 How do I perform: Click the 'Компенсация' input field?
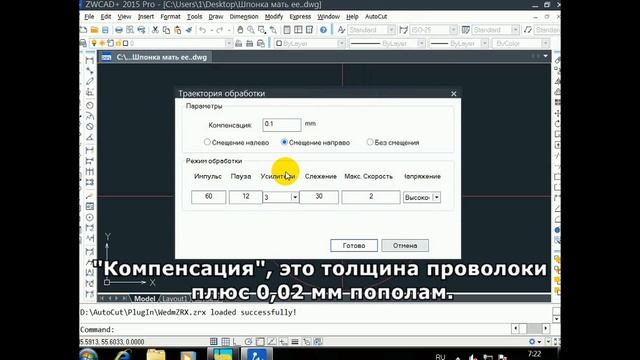click(x=282, y=124)
